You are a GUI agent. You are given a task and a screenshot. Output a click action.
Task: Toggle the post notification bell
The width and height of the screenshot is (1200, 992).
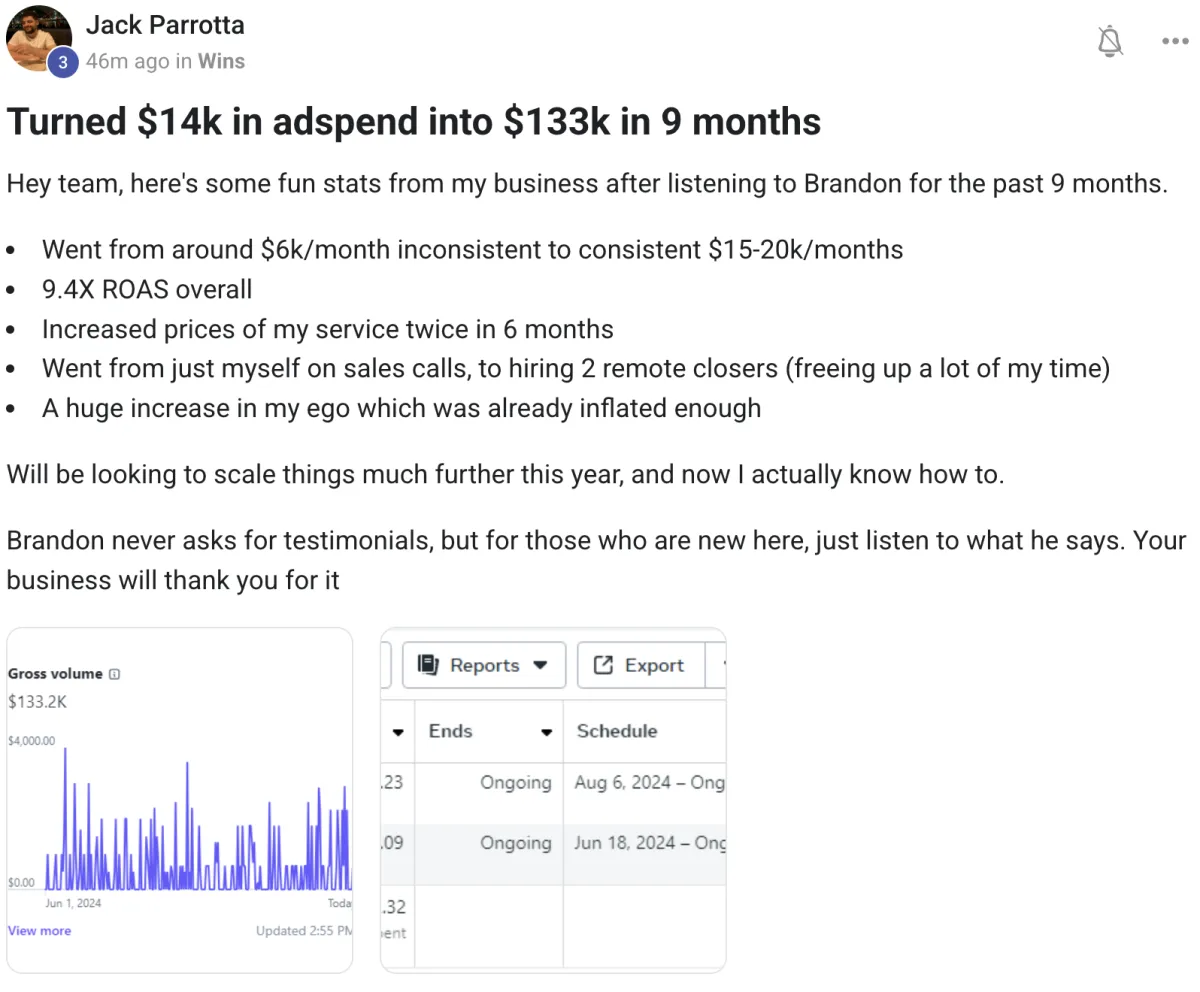pyautogui.click(x=1110, y=41)
